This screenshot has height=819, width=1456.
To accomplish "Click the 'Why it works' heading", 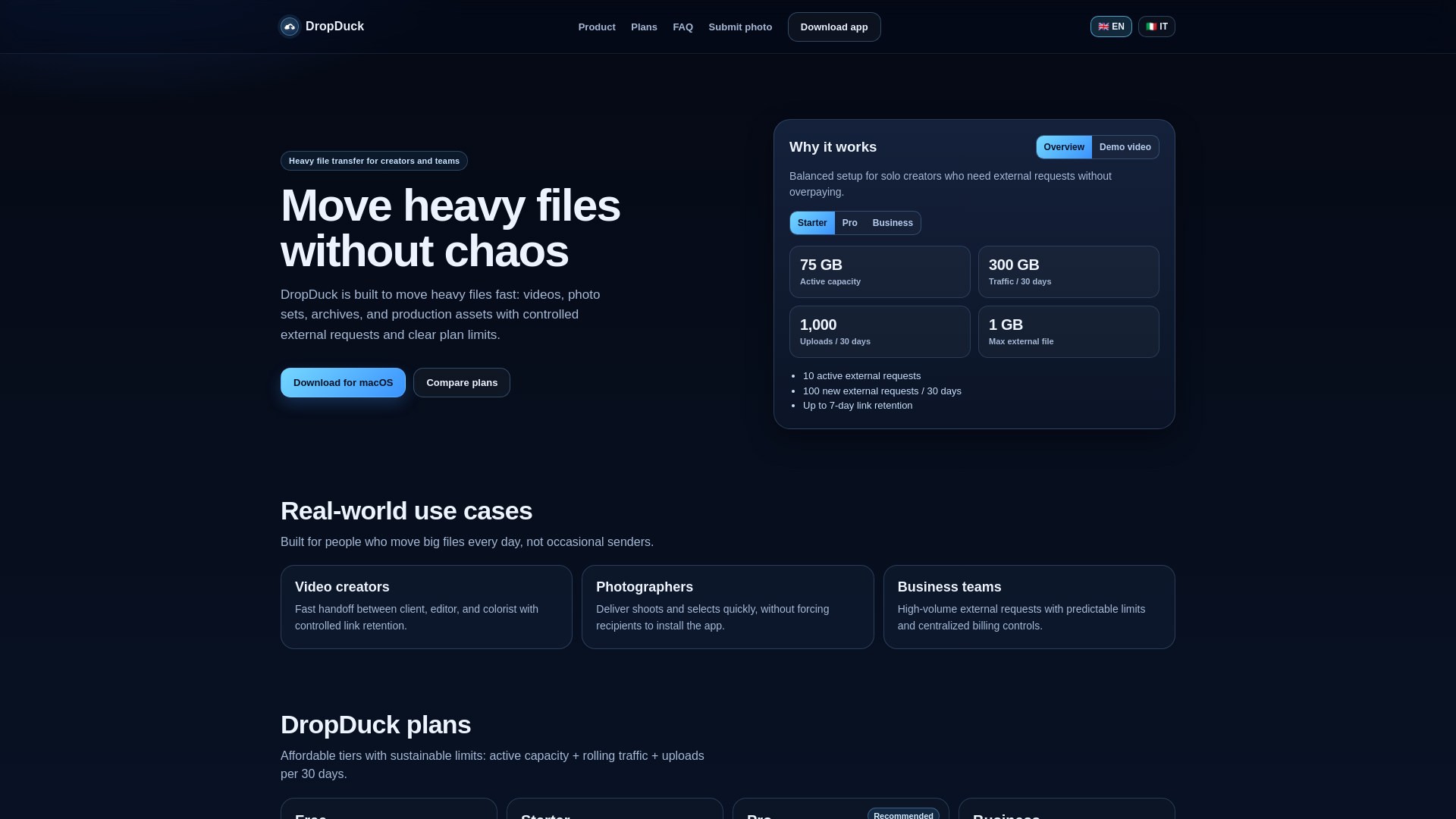I will (x=833, y=147).
